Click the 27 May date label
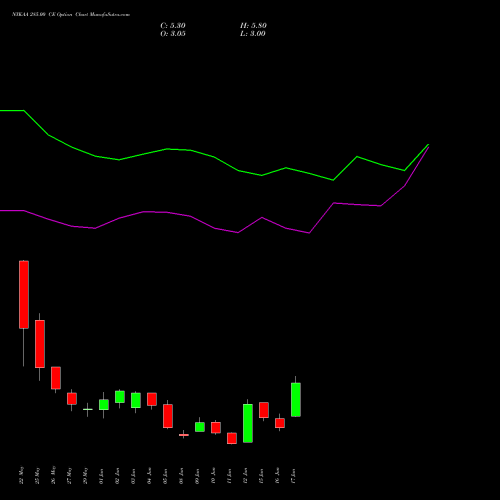The height and width of the screenshot is (500, 500). (70, 475)
